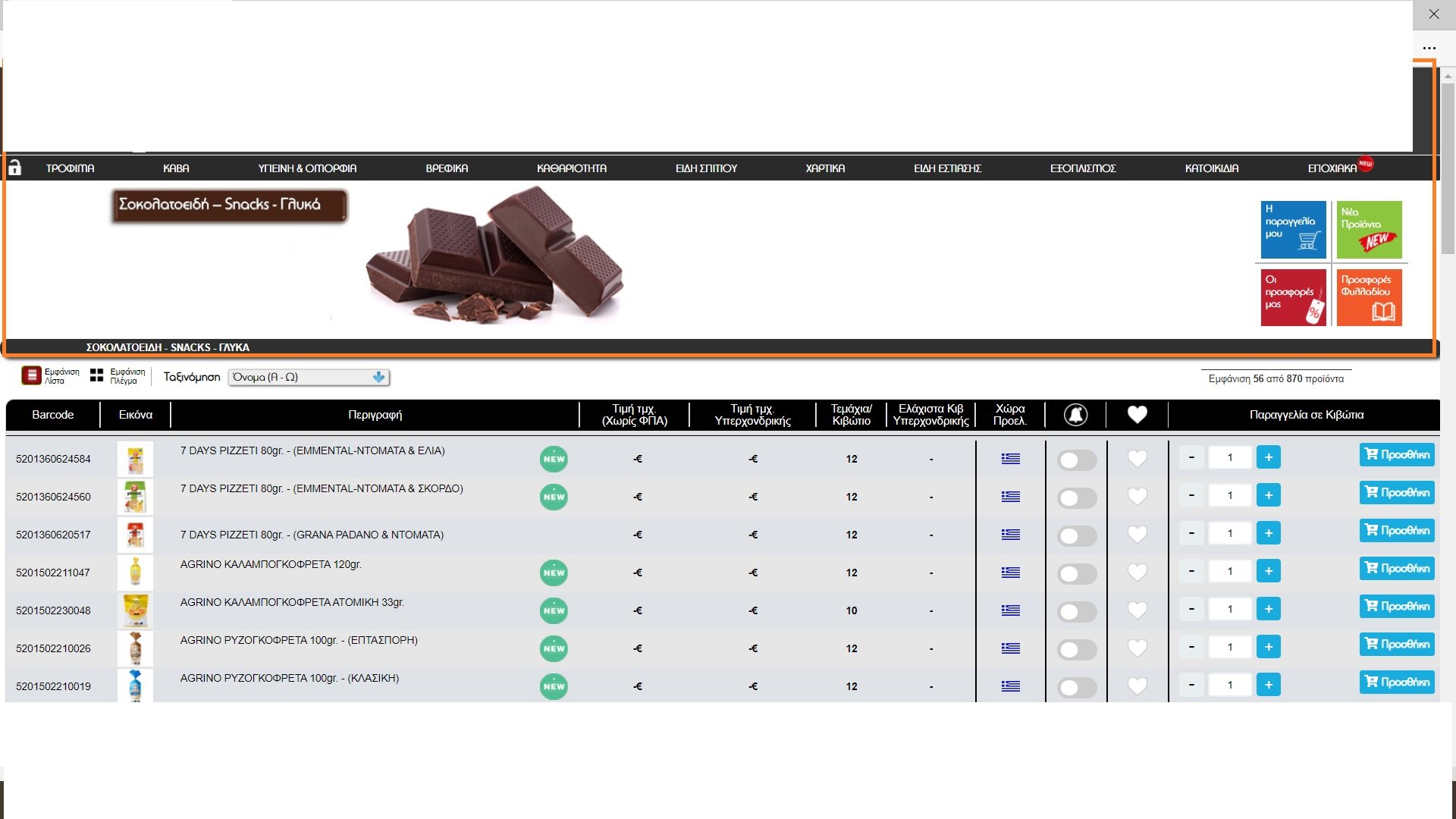Viewport: 1456px width, 819px height.
Task: Open ΧΑΡΤΙΚΑ menu
Action: coord(825,168)
